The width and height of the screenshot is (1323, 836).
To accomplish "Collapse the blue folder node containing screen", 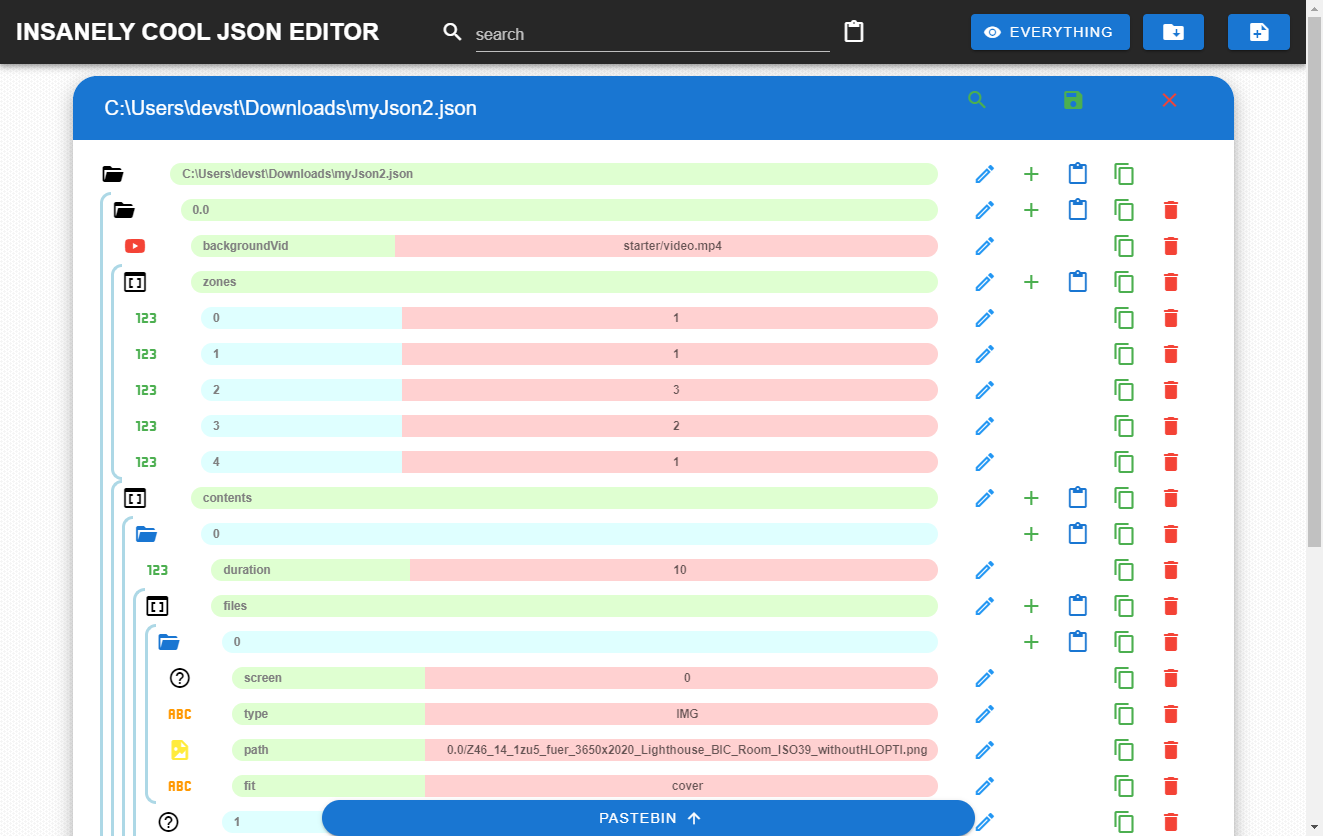I will (169, 642).
